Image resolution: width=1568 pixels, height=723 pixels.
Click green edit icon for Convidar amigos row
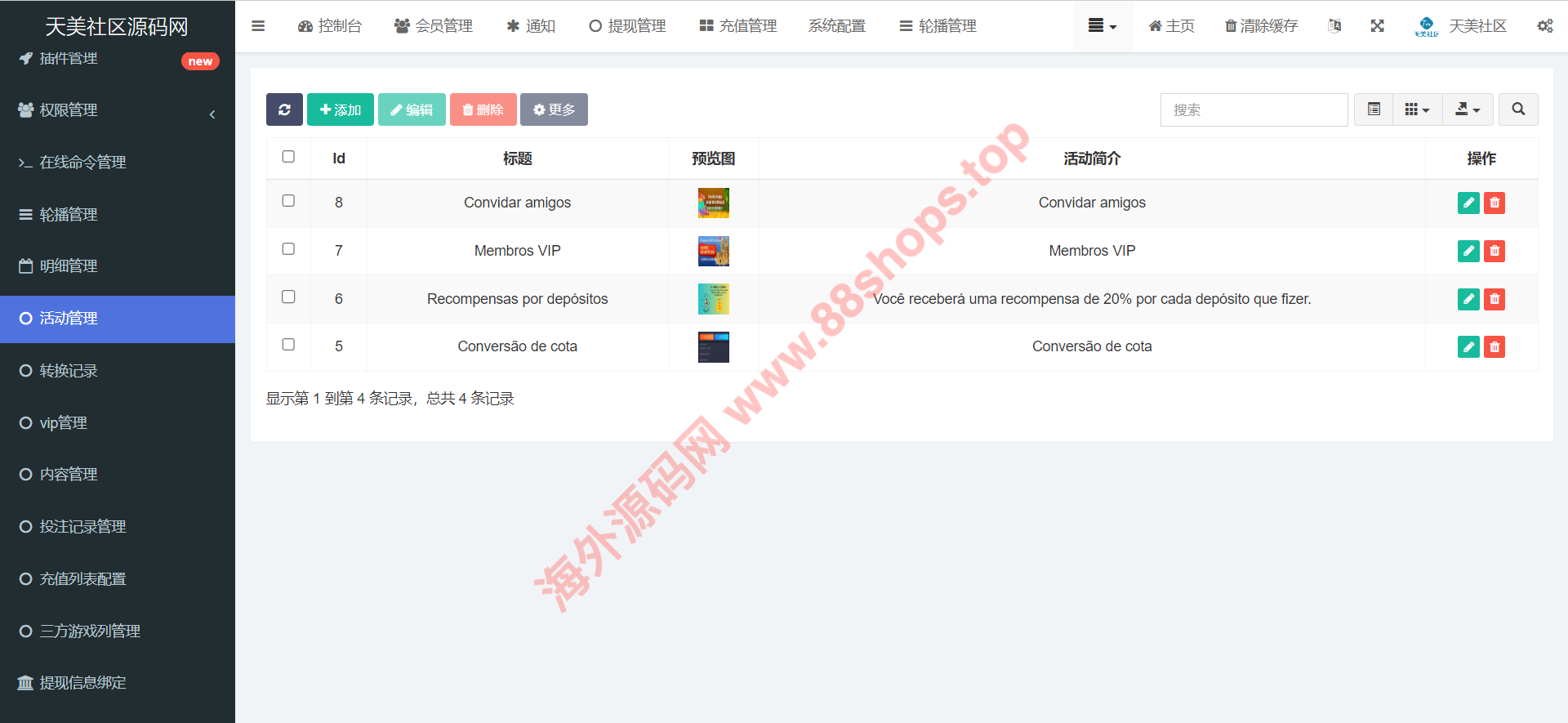coord(1468,203)
